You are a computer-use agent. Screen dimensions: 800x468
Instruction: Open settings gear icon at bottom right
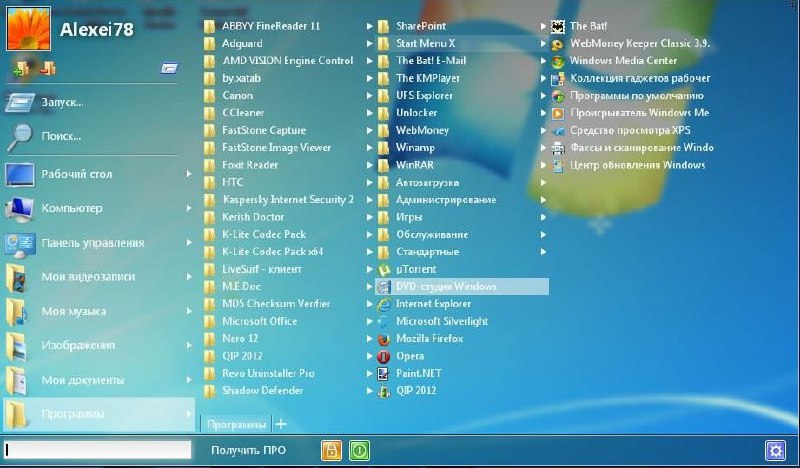coord(776,451)
